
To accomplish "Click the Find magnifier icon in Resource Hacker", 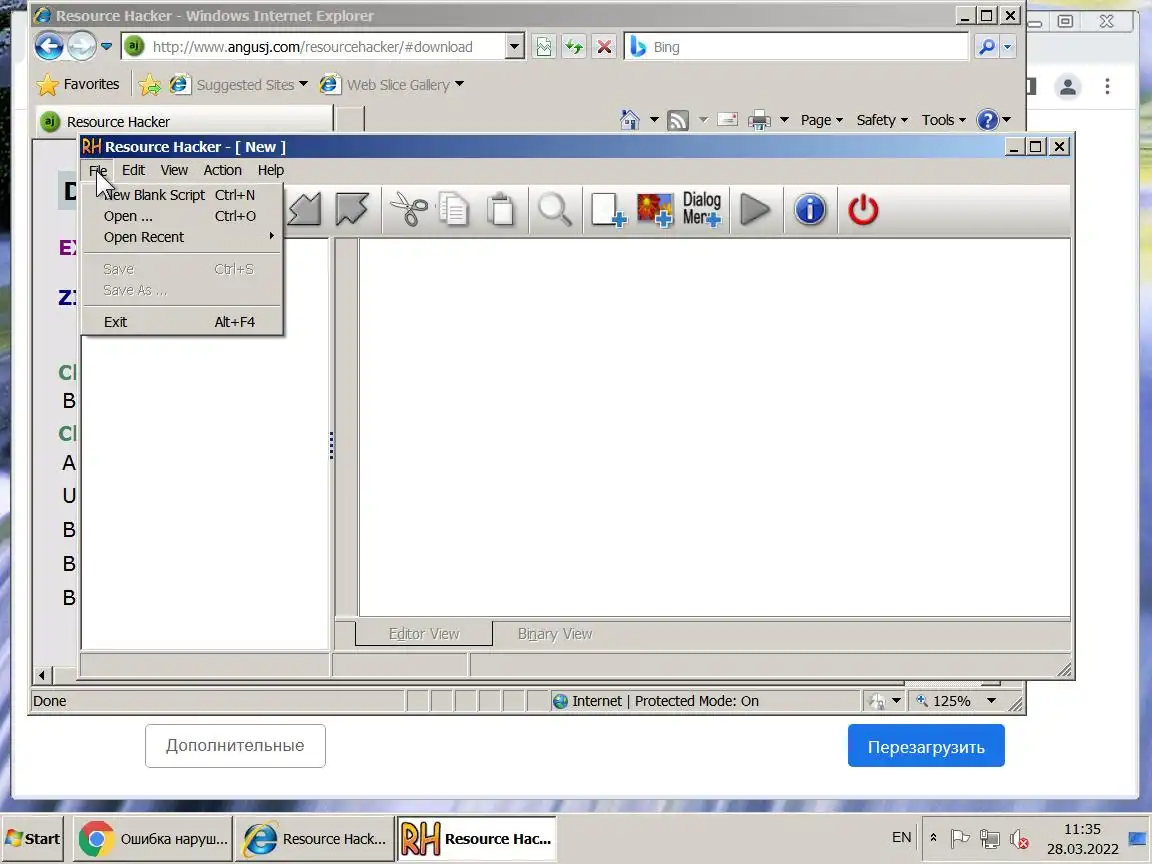I will click(x=555, y=209).
